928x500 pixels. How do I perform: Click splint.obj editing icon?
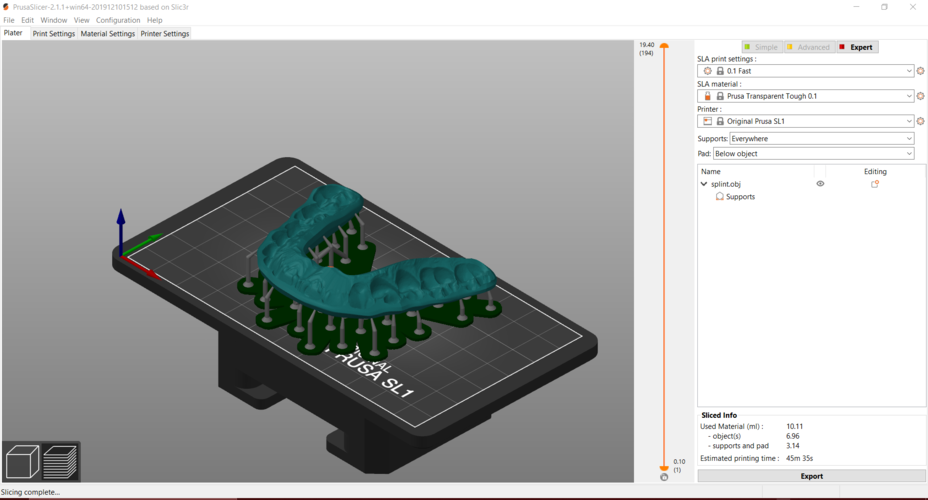(x=875, y=184)
